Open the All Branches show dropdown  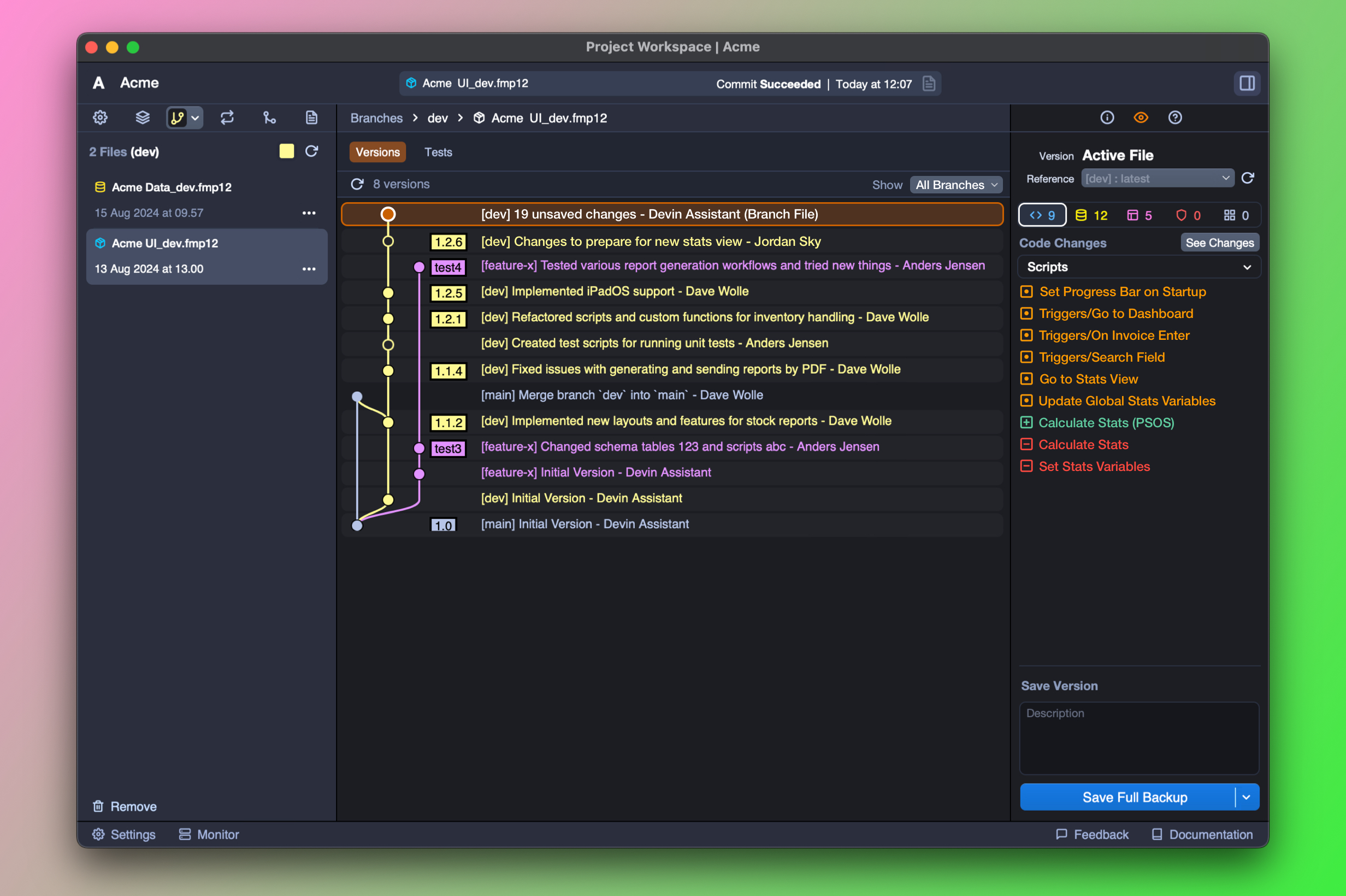click(956, 185)
